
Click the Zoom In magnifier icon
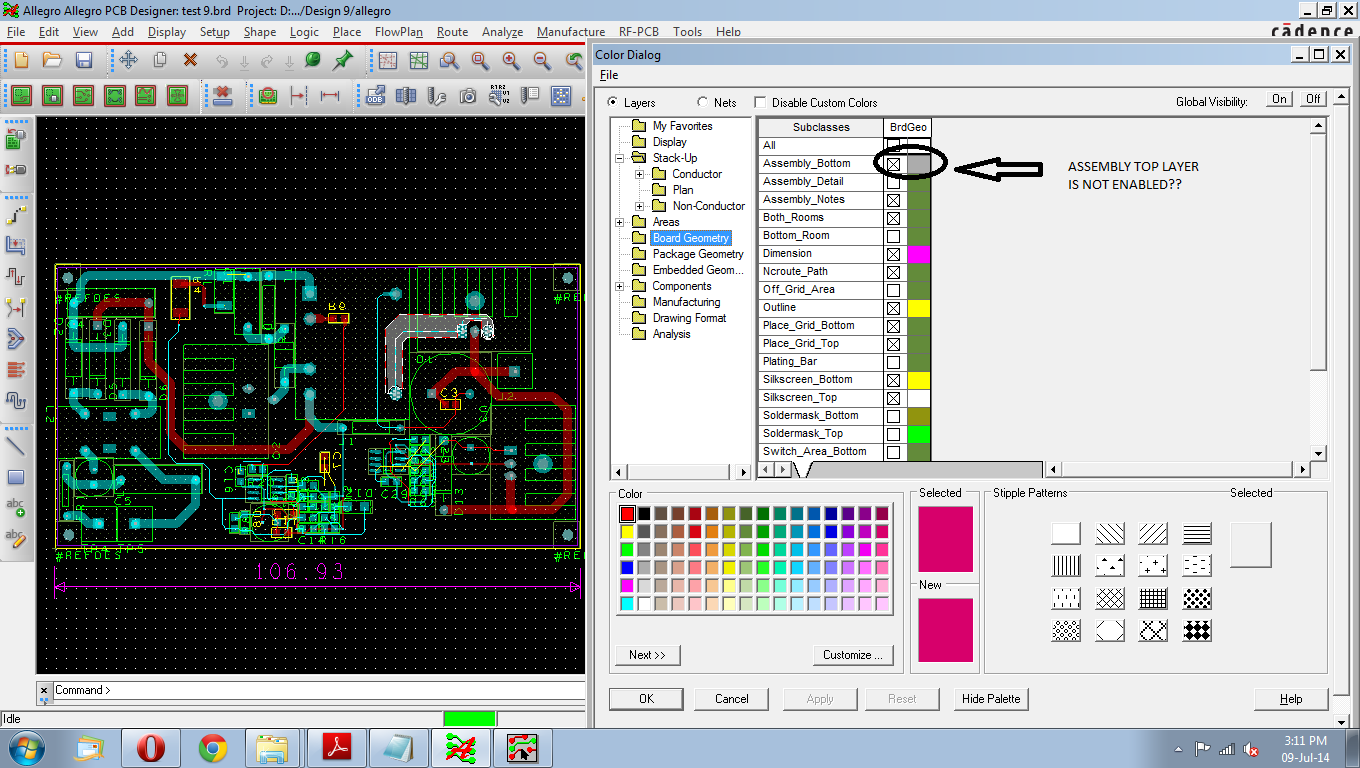[511, 61]
